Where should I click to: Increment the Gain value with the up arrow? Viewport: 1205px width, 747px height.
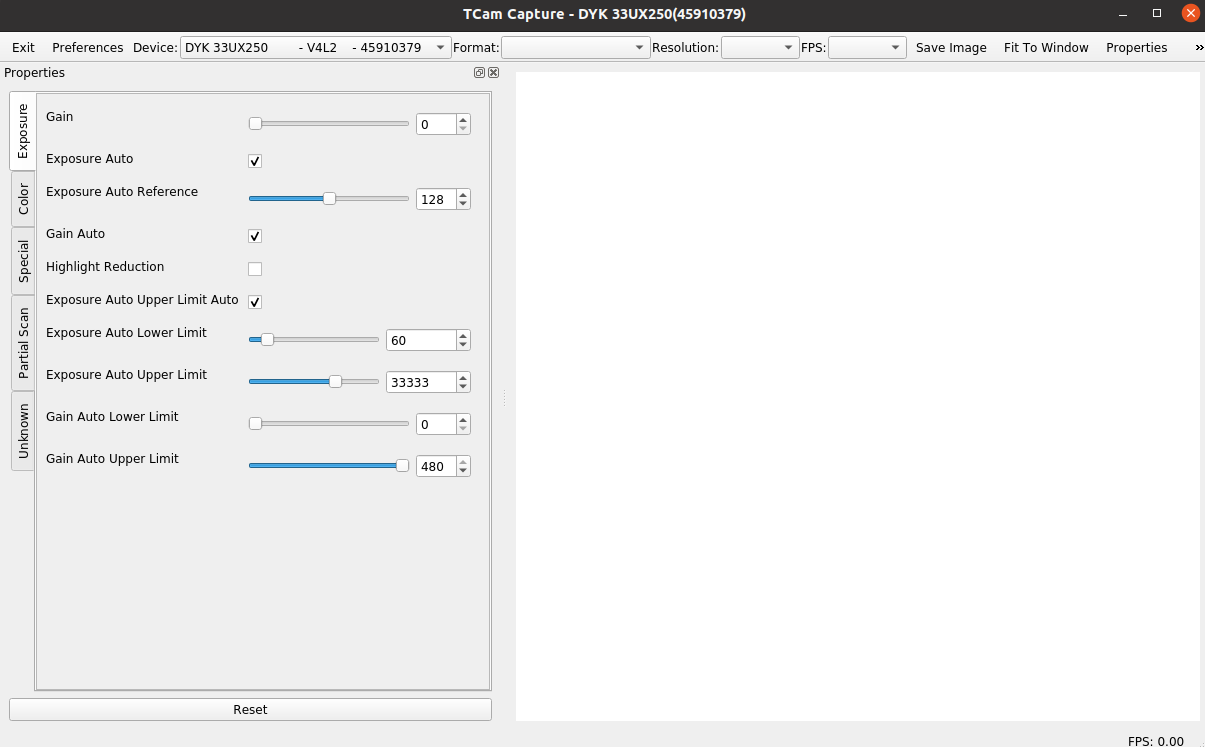point(462,118)
